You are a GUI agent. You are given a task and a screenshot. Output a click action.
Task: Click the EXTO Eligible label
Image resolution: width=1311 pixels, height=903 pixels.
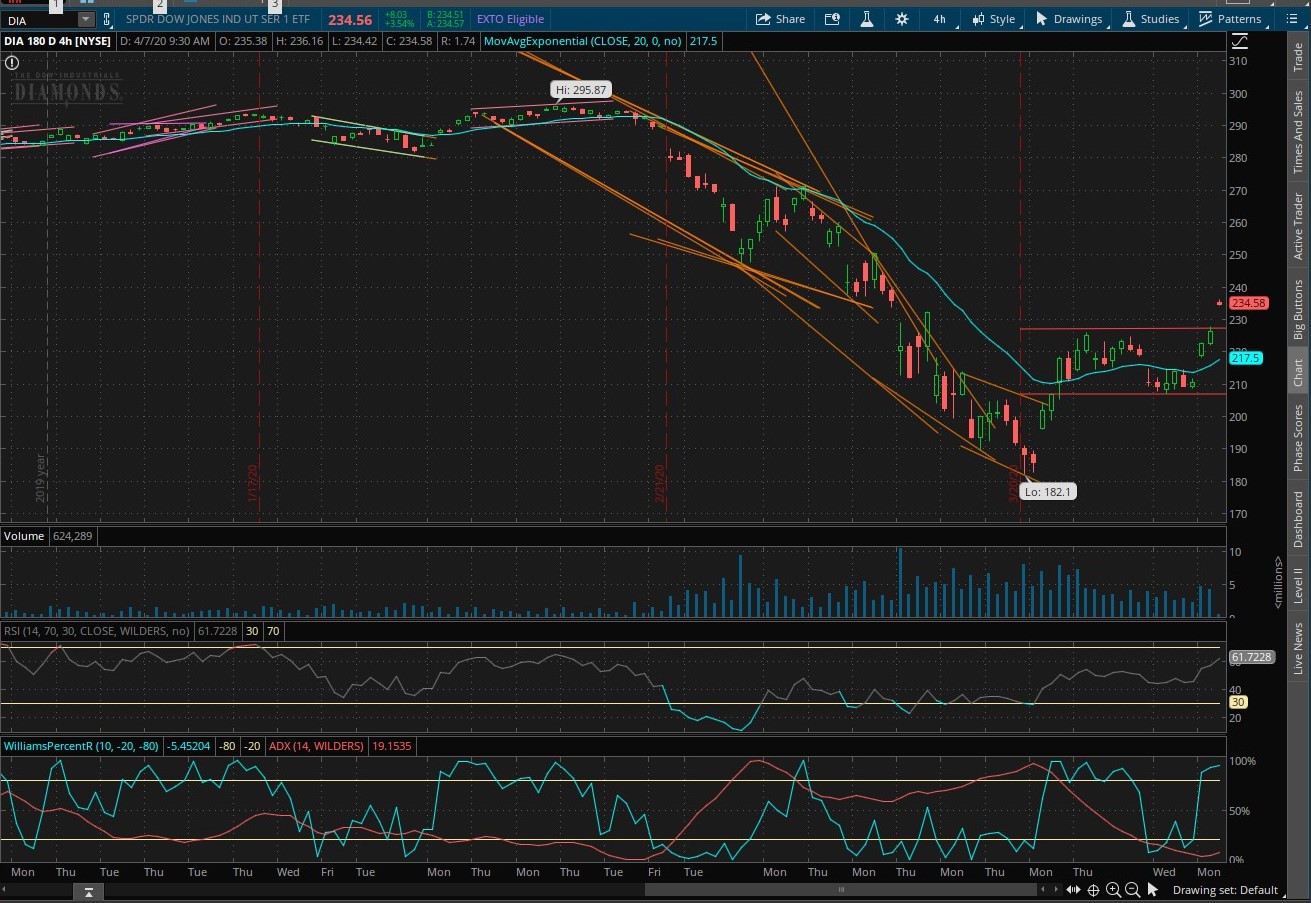(510, 19)
